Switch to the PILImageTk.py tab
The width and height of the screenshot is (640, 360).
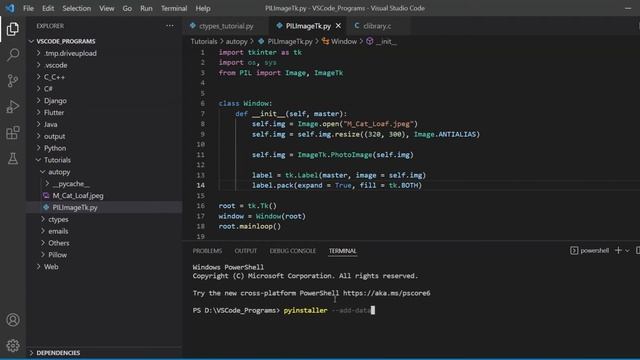[x=308, y=26]
